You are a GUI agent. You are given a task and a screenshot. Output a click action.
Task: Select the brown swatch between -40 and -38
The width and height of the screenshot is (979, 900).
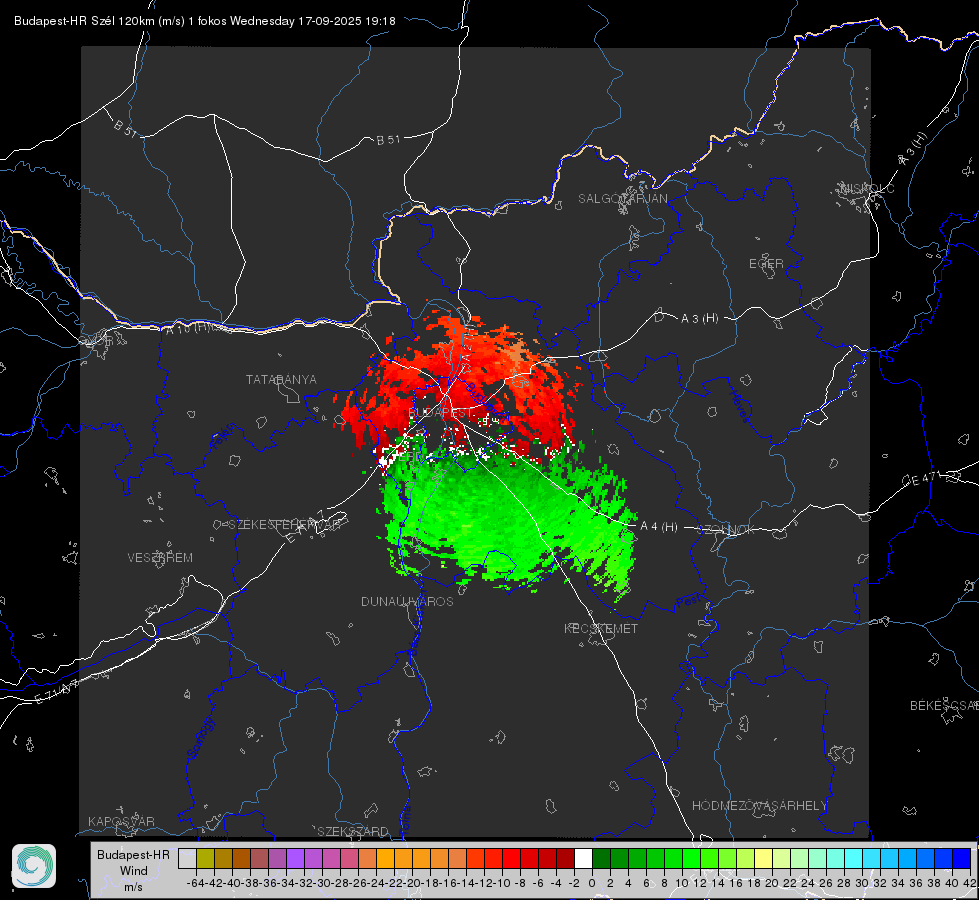[x=241, y=858]
